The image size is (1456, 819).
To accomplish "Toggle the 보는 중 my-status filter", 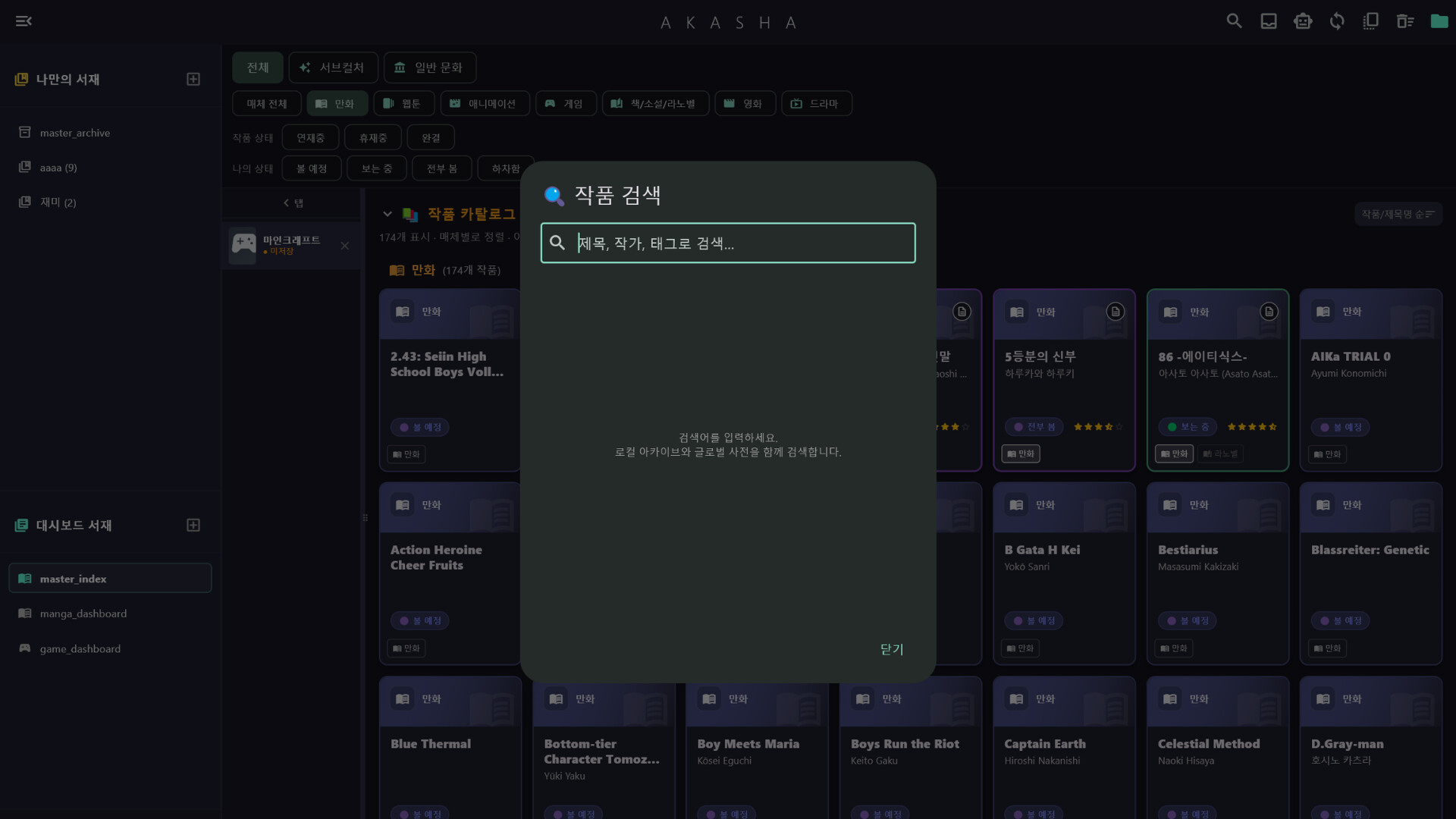I will (377, 168).
